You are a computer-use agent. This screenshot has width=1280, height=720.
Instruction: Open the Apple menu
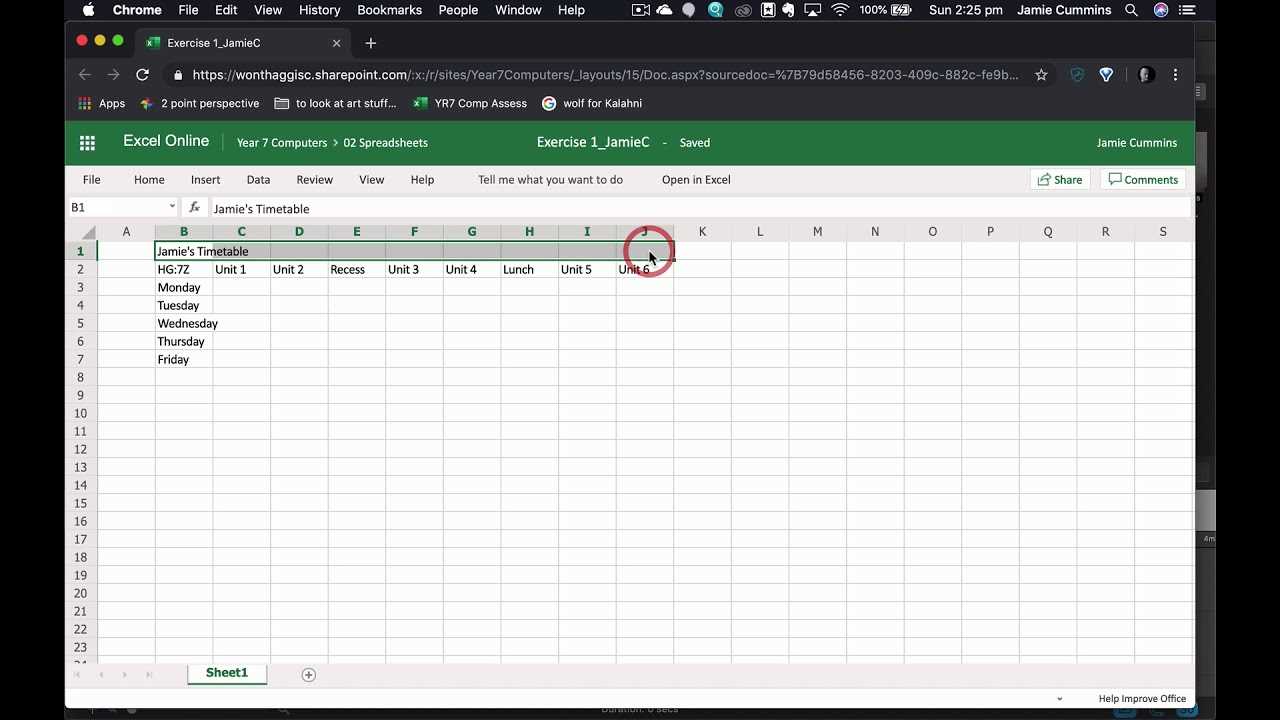(88, 10)
